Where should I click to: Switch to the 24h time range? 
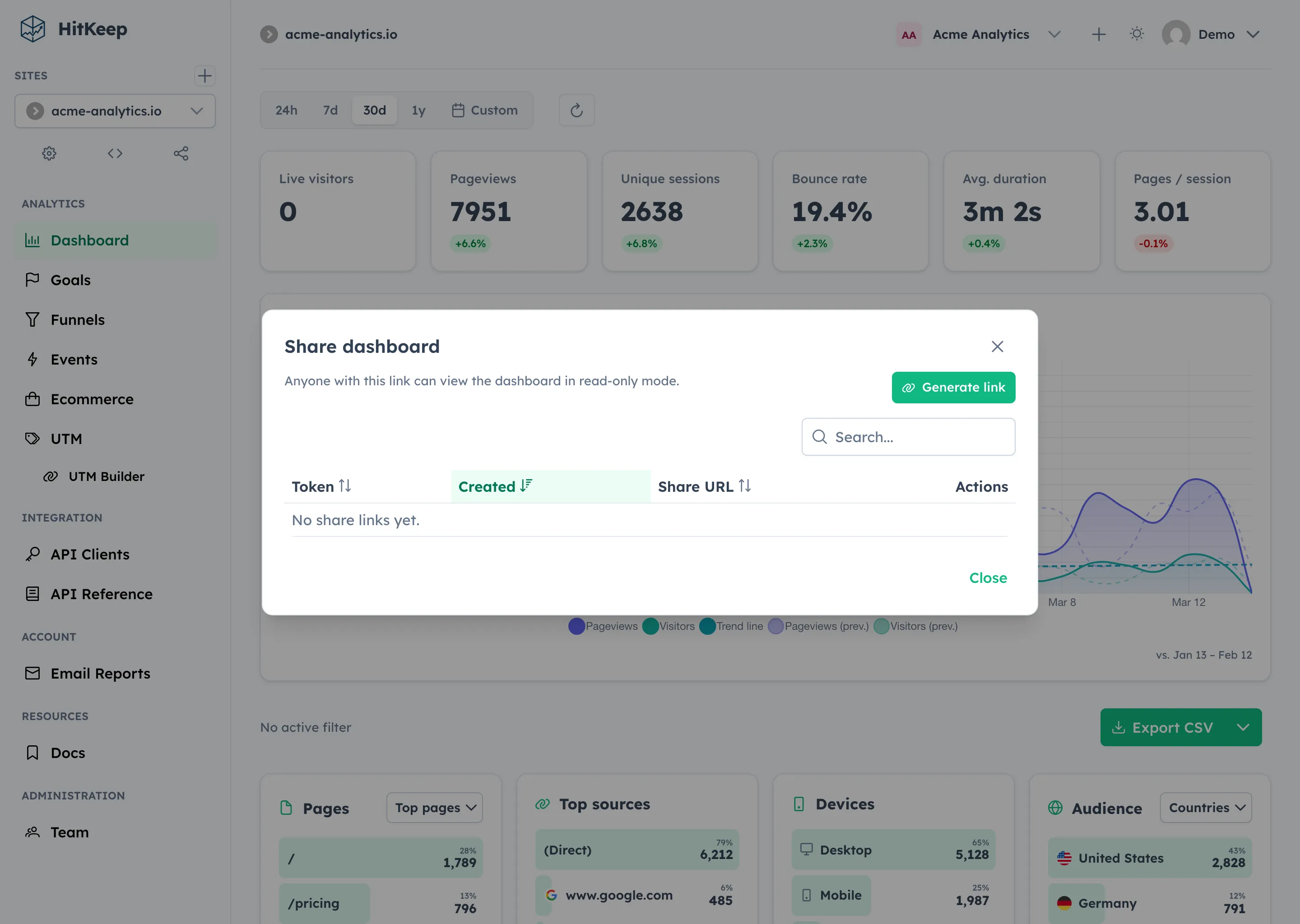pos(286,110)
